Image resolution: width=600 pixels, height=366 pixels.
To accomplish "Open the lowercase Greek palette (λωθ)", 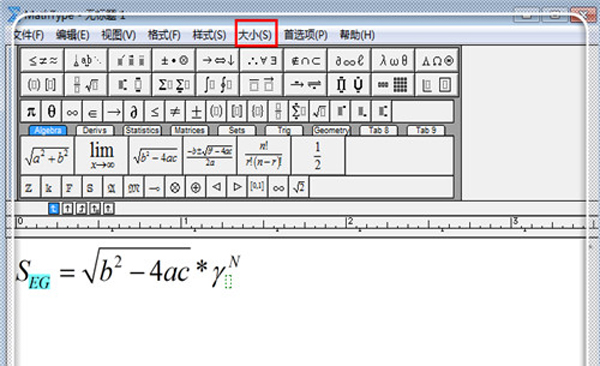I will coord(393,60).
